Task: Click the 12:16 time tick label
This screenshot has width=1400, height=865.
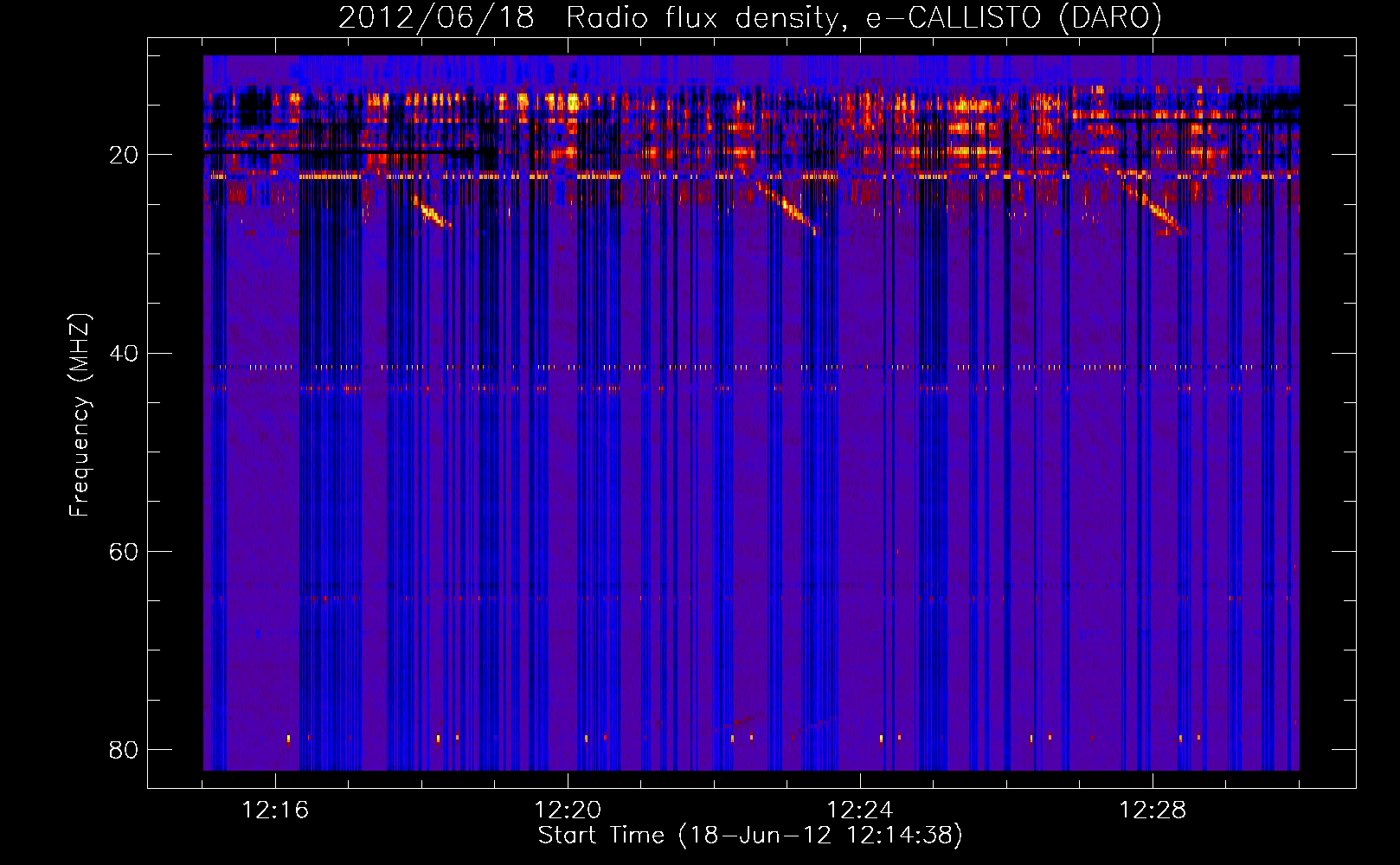Action: (275, 811)
